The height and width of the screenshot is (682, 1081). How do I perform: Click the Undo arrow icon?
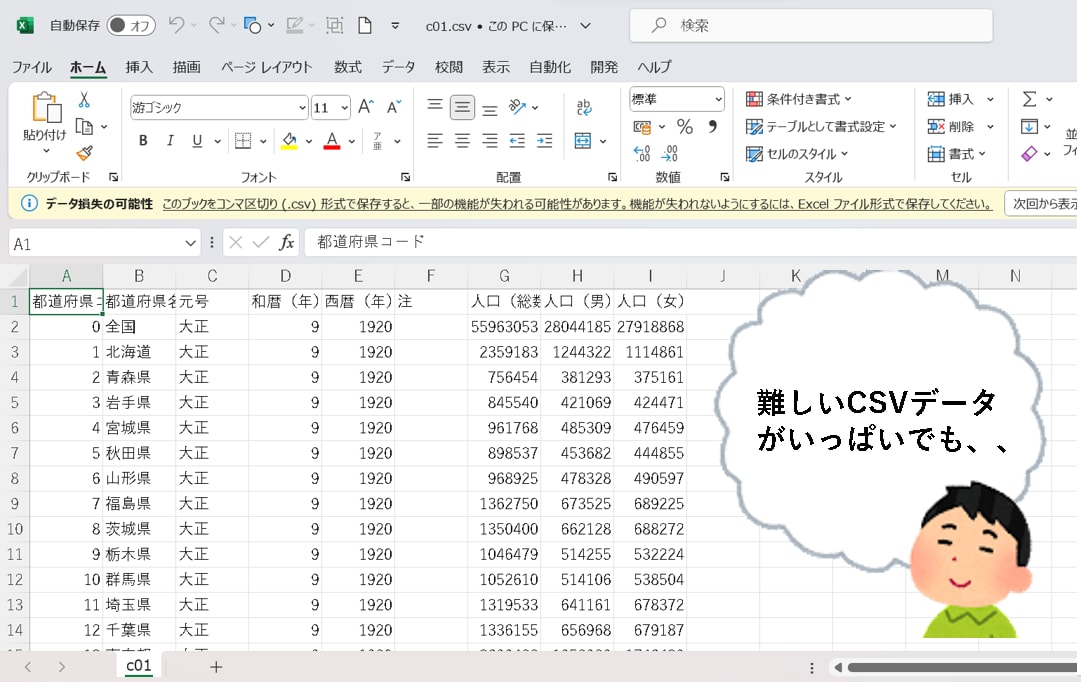click(x=176, y=26)
